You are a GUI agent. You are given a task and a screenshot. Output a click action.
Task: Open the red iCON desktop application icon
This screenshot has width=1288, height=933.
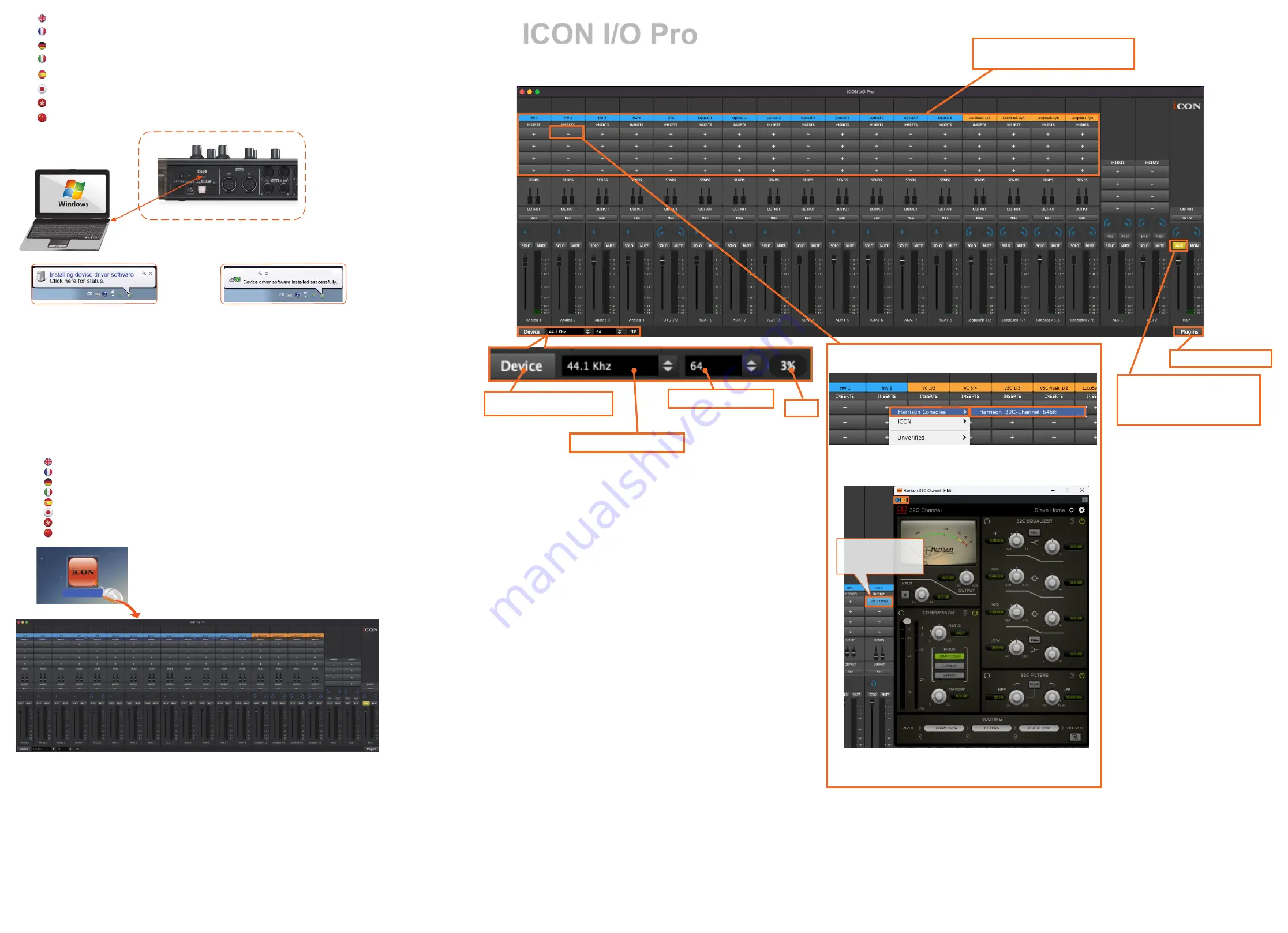83,572
